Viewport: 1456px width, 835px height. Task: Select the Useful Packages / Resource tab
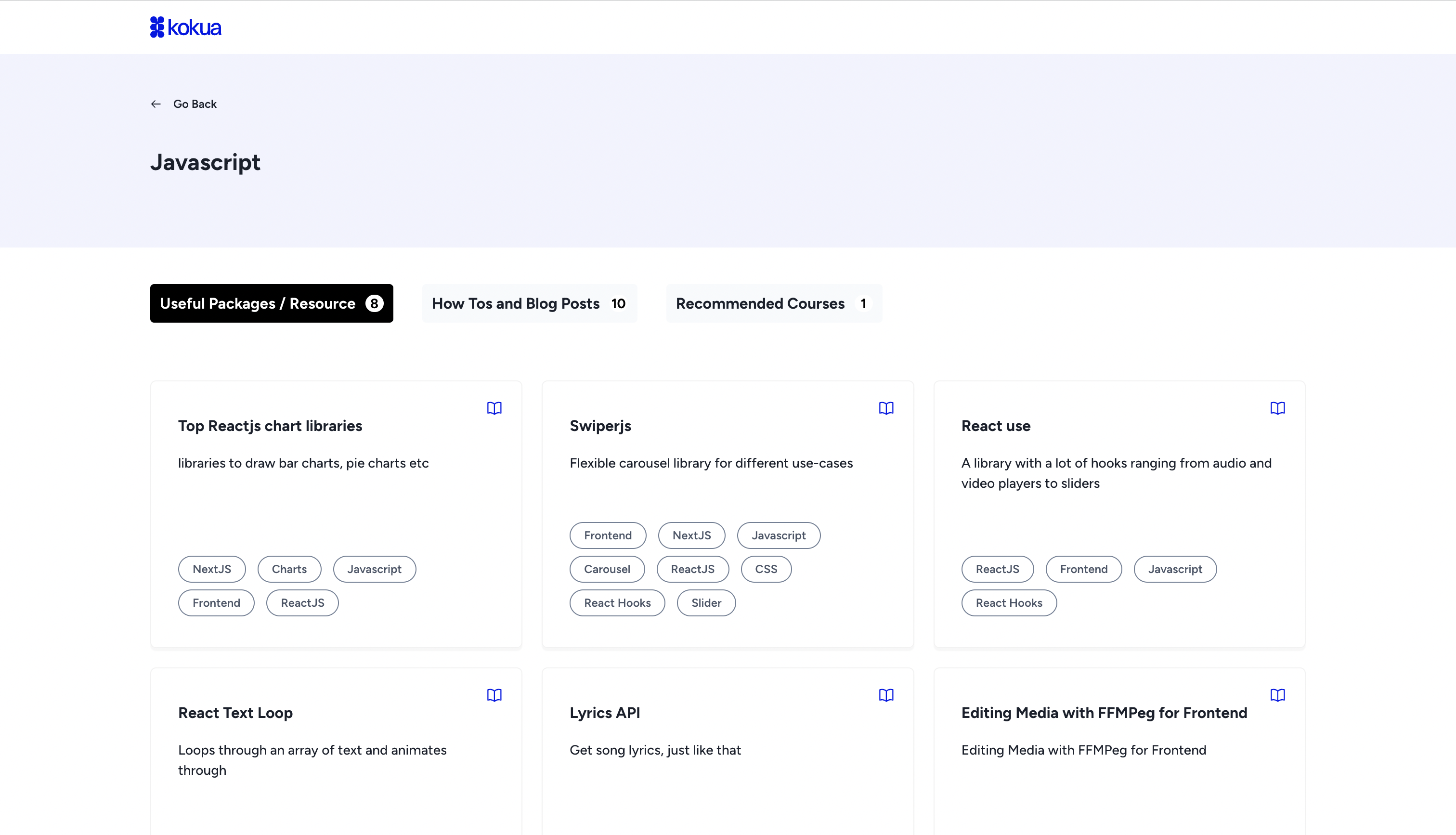click(x=272, y=303)
